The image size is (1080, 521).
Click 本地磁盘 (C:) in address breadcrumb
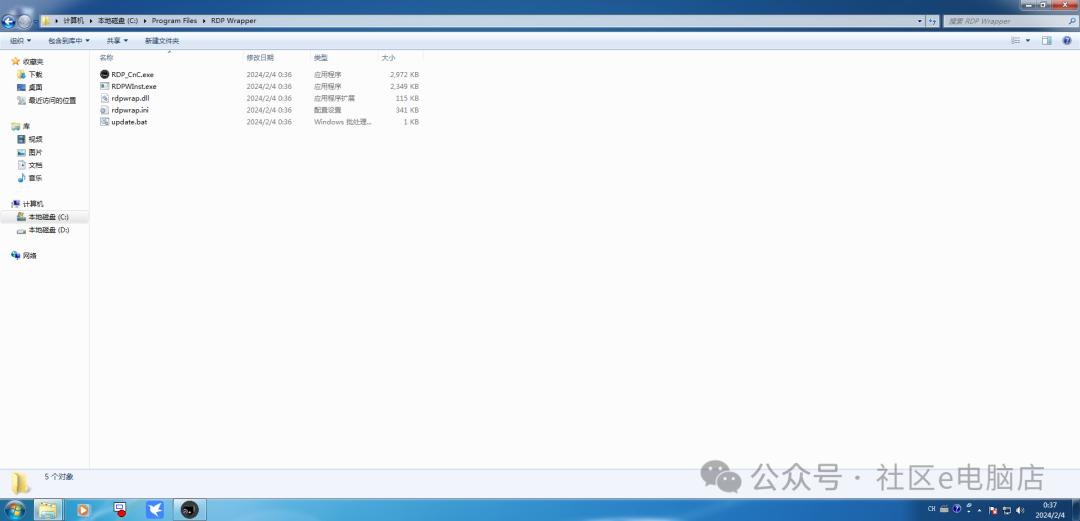(x=118, y=21)
